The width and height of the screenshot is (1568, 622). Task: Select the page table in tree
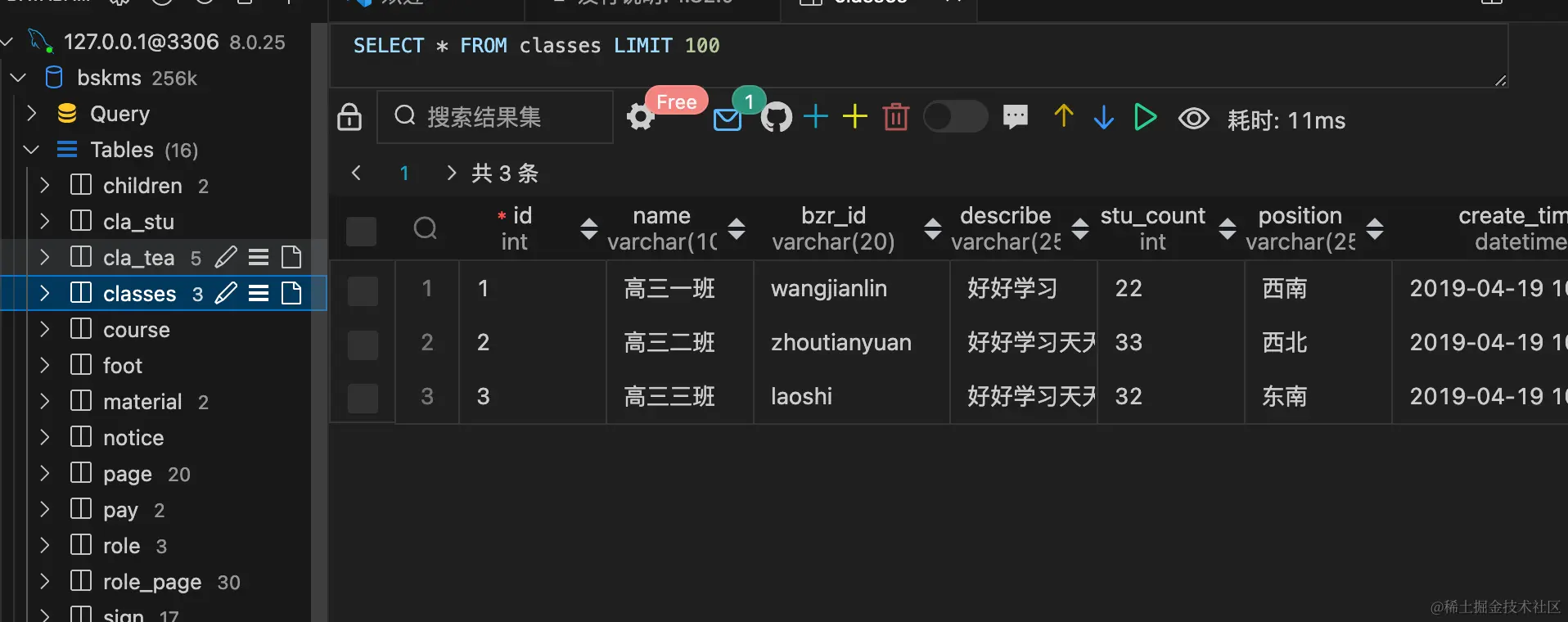coord(128,475)
